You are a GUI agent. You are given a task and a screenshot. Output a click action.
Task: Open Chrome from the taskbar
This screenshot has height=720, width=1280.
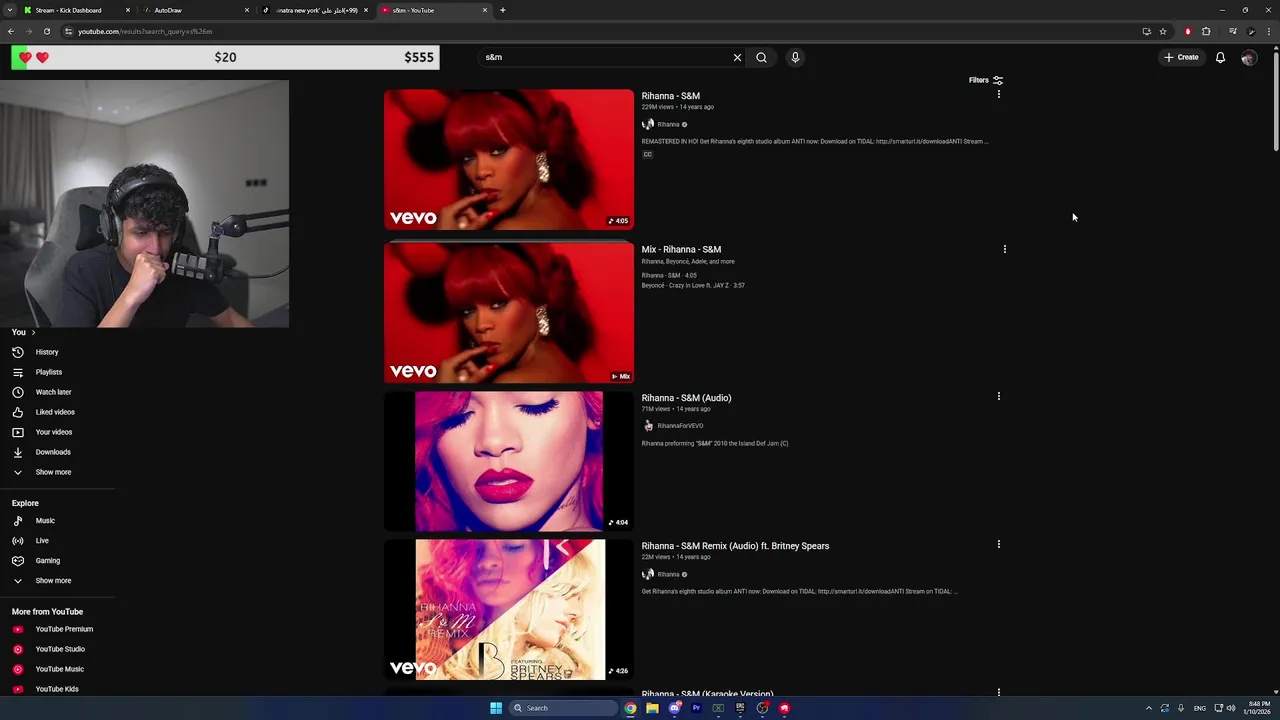[x=630, y=708]
